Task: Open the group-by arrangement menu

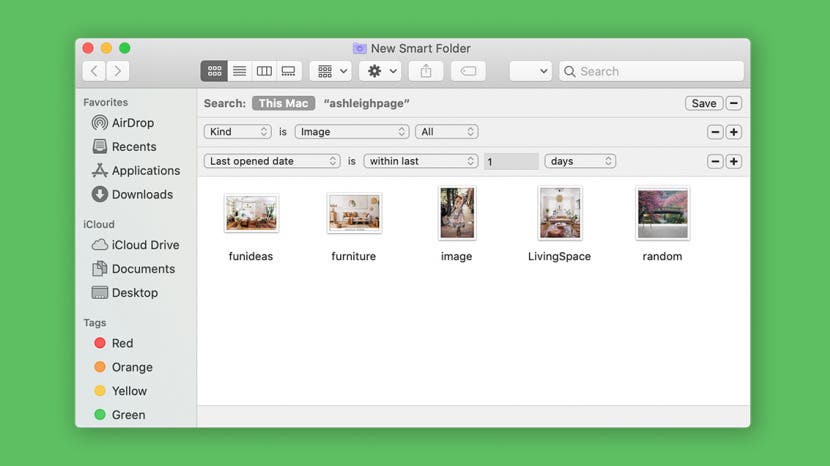Action: pyautogui.click(x=331, y=71)
